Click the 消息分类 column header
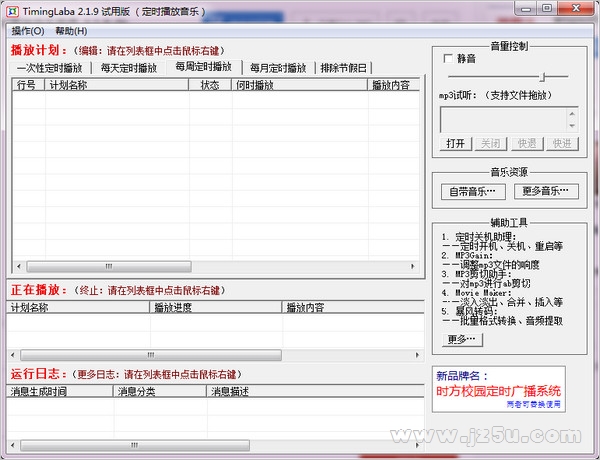Viewport: 600px width, 460px height. (160, 391)
